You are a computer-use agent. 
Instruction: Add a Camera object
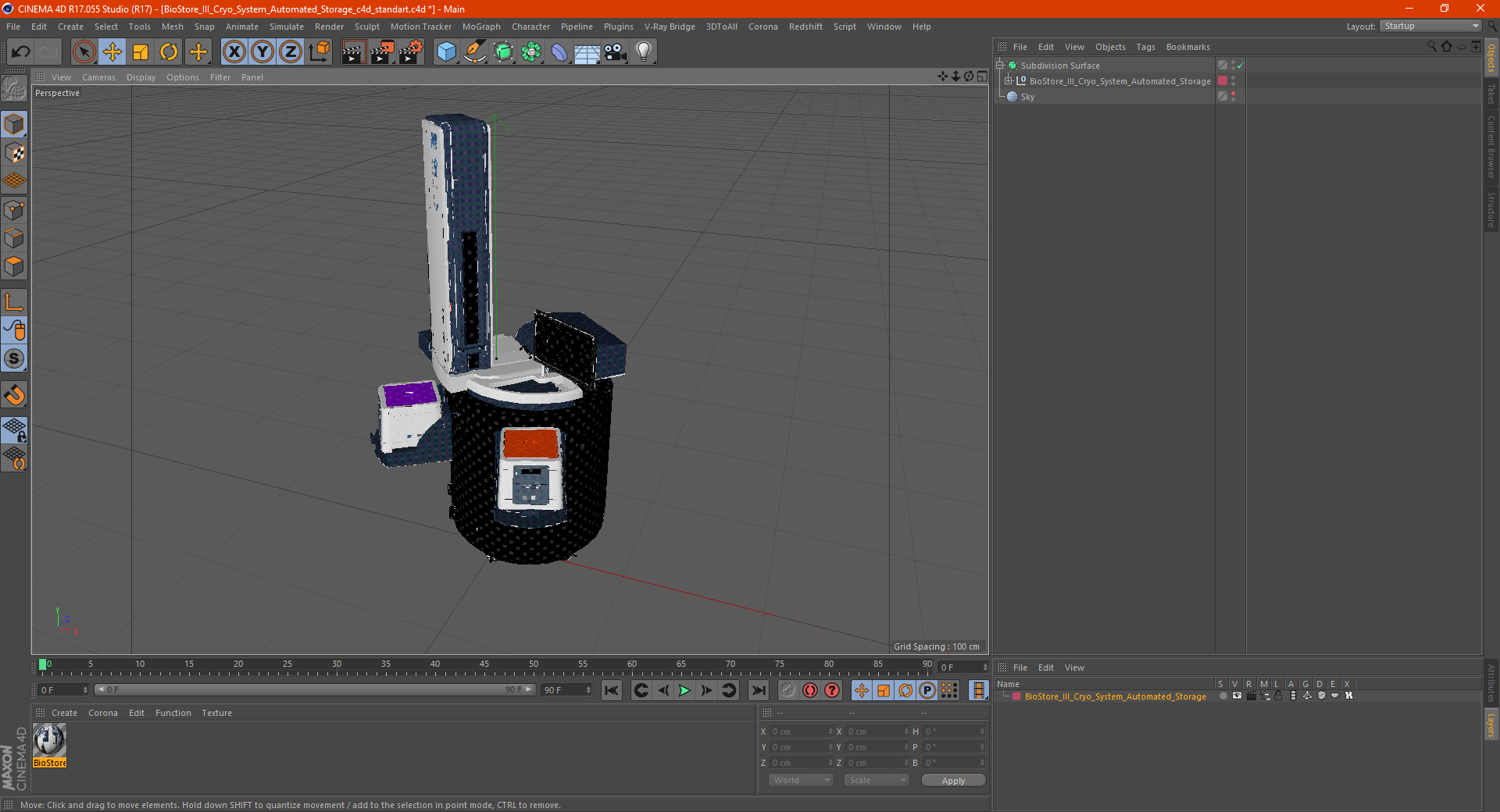(x=616, y=52)
